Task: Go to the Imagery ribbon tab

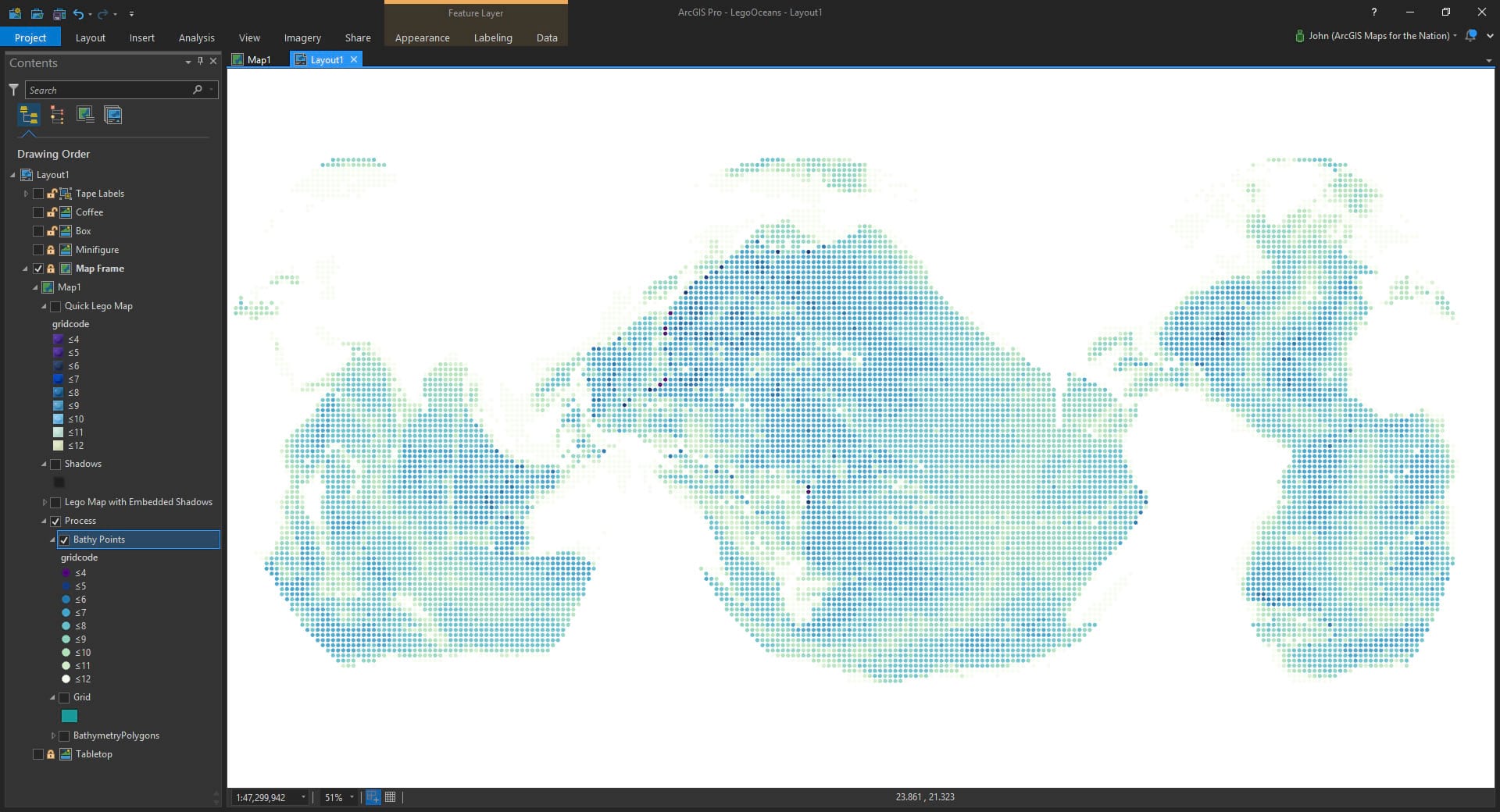Action: [x=302, y=37]
